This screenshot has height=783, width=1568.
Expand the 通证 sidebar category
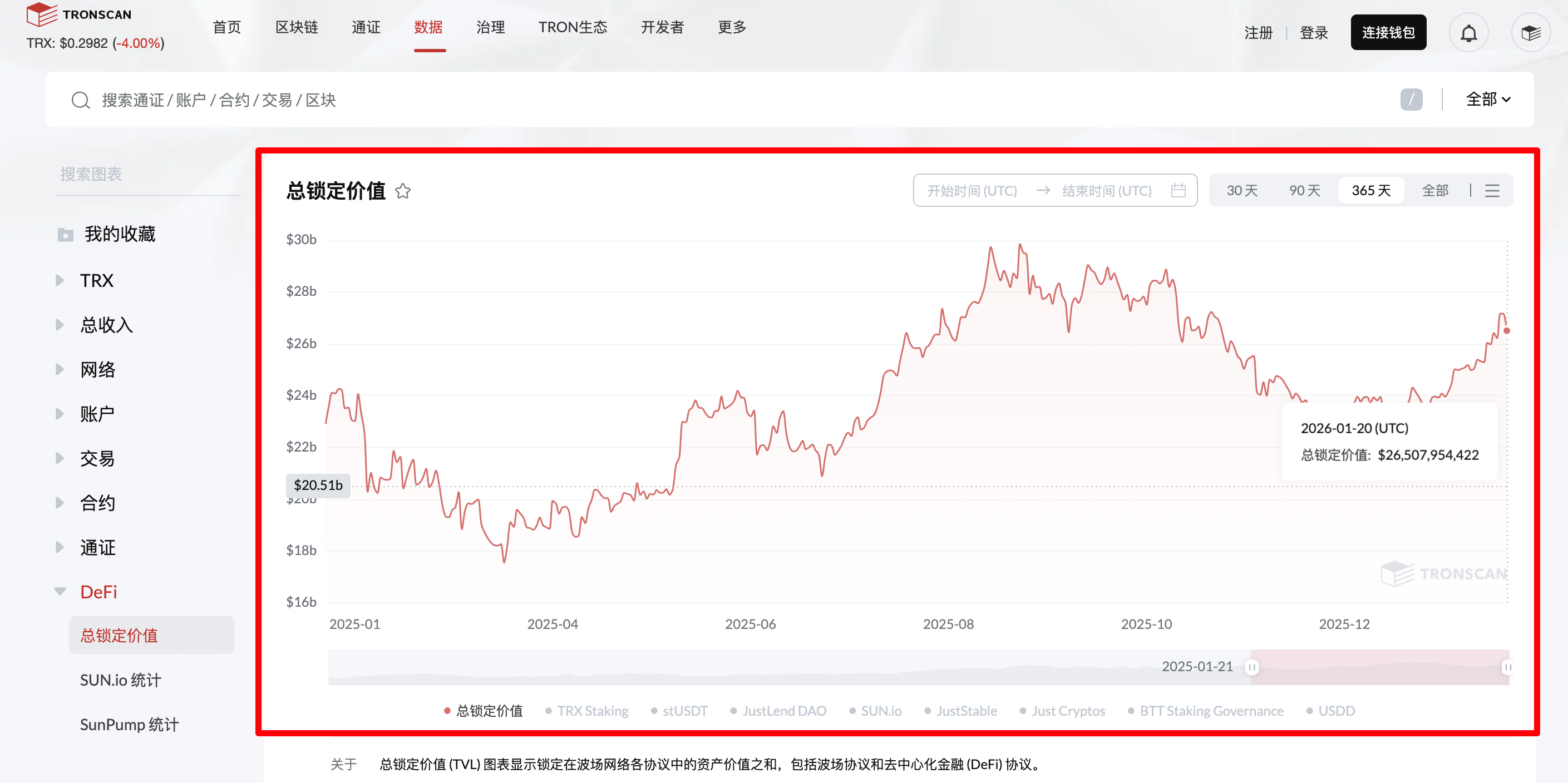click(60, 547)
